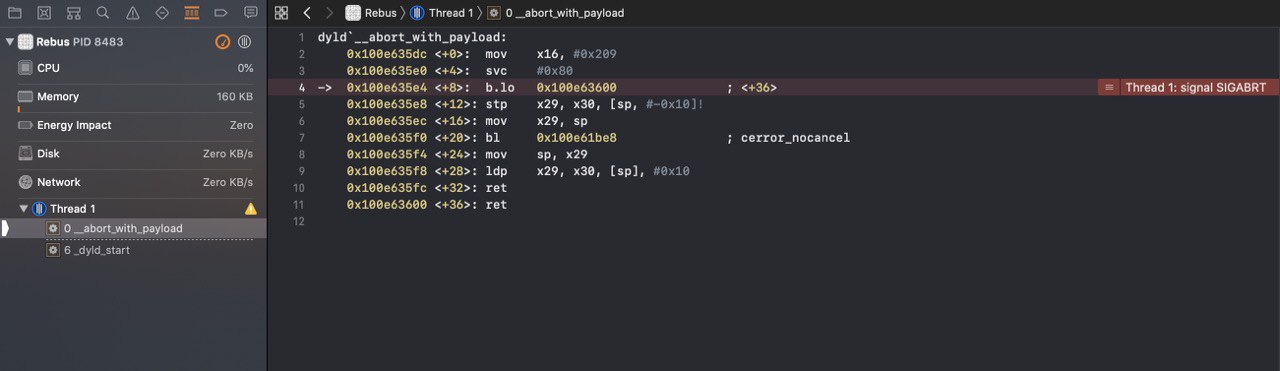
Task: Click the gear icon of 6 _dyld_start frame
Action: point(54,250)
